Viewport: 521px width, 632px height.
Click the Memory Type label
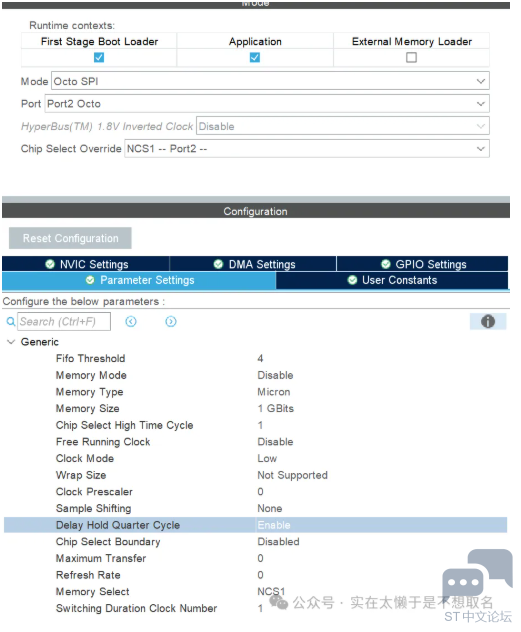click(89, 392)
